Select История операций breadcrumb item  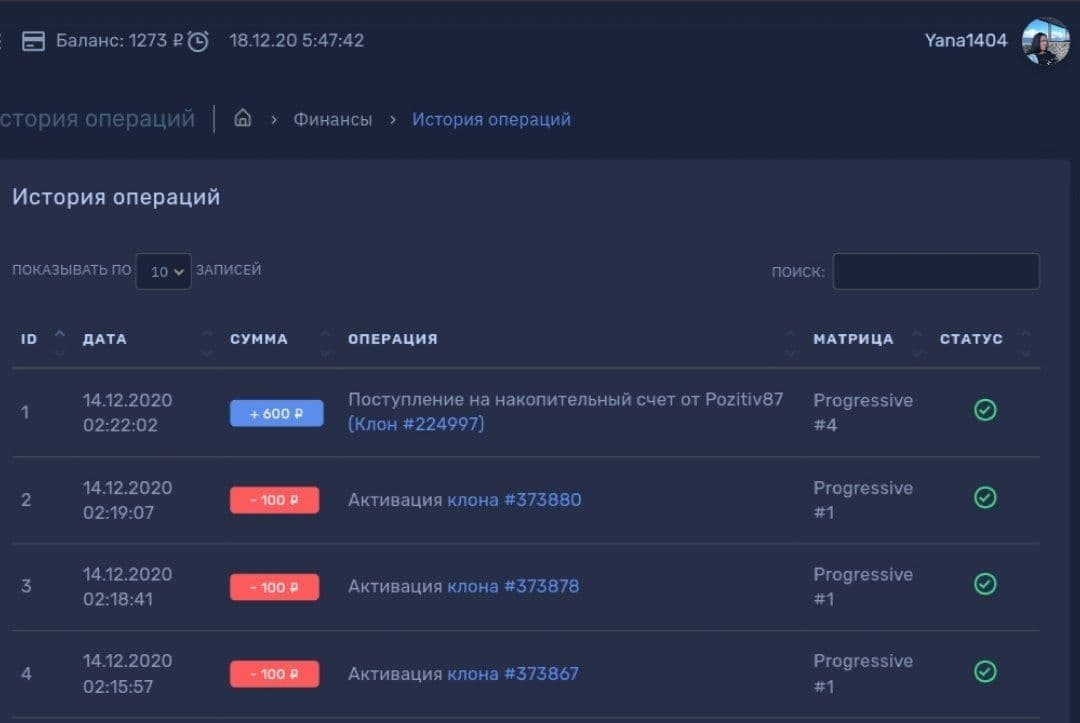491,119
